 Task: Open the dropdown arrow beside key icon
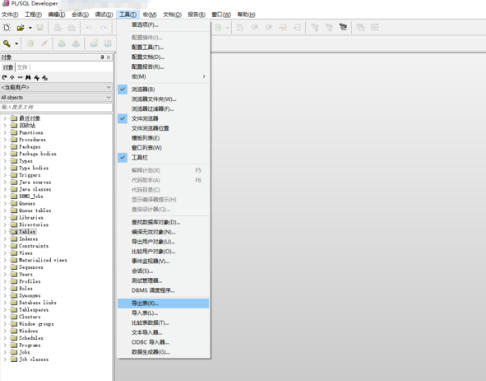click(16, 44)
